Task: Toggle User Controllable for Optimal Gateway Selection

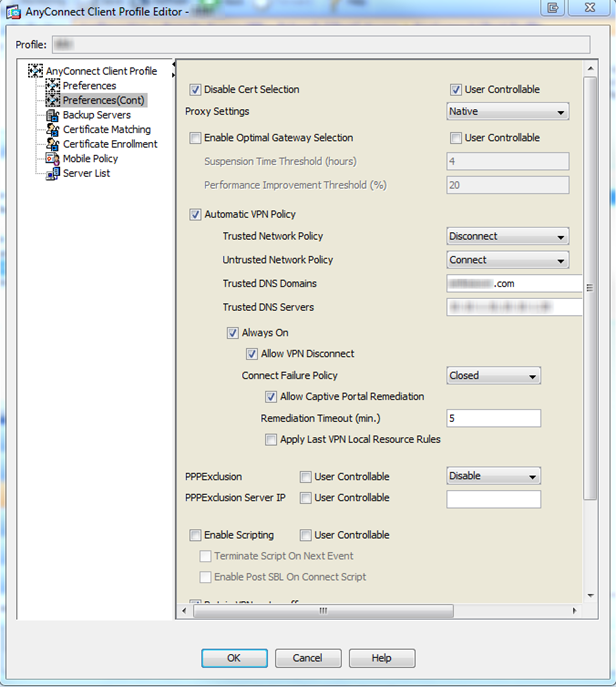Action: point(456,138)
